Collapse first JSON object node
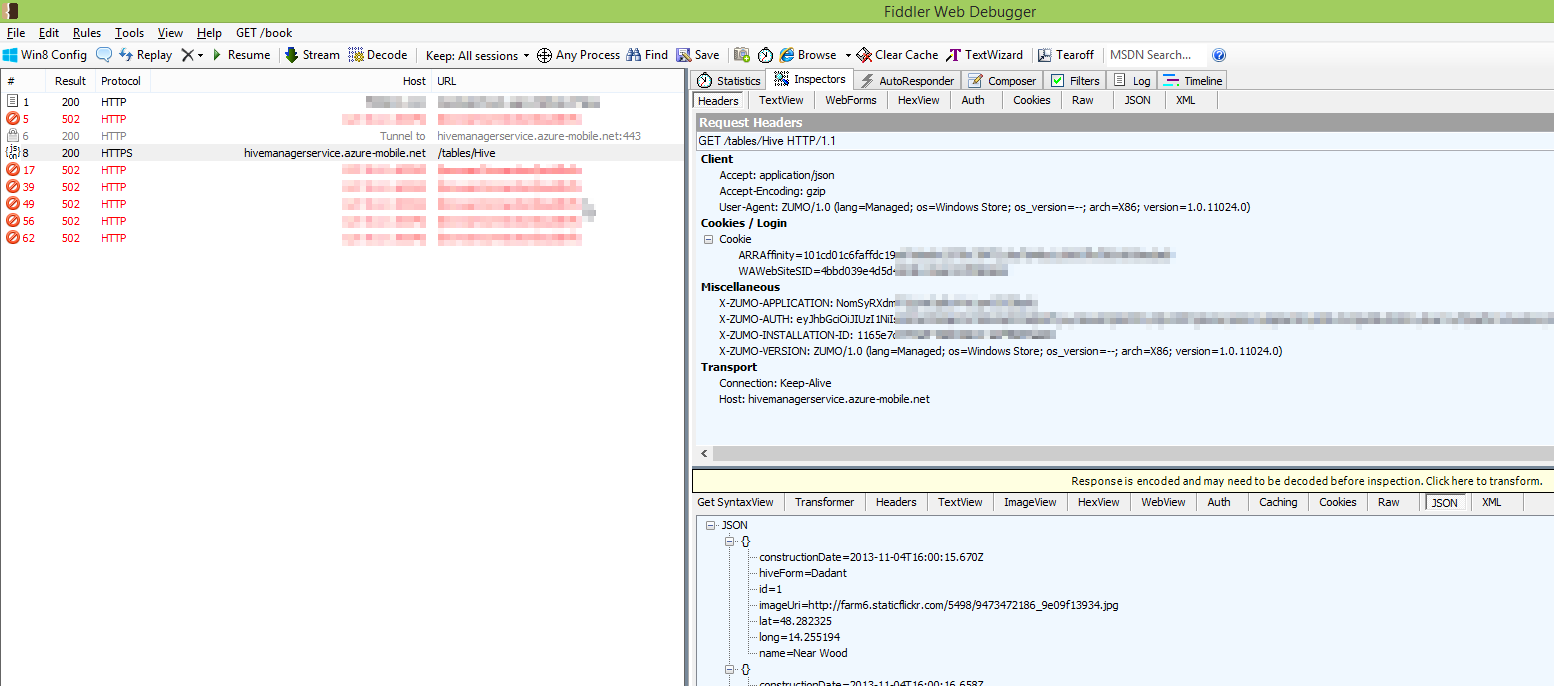 pyautogui.click(x=729, y=541)
